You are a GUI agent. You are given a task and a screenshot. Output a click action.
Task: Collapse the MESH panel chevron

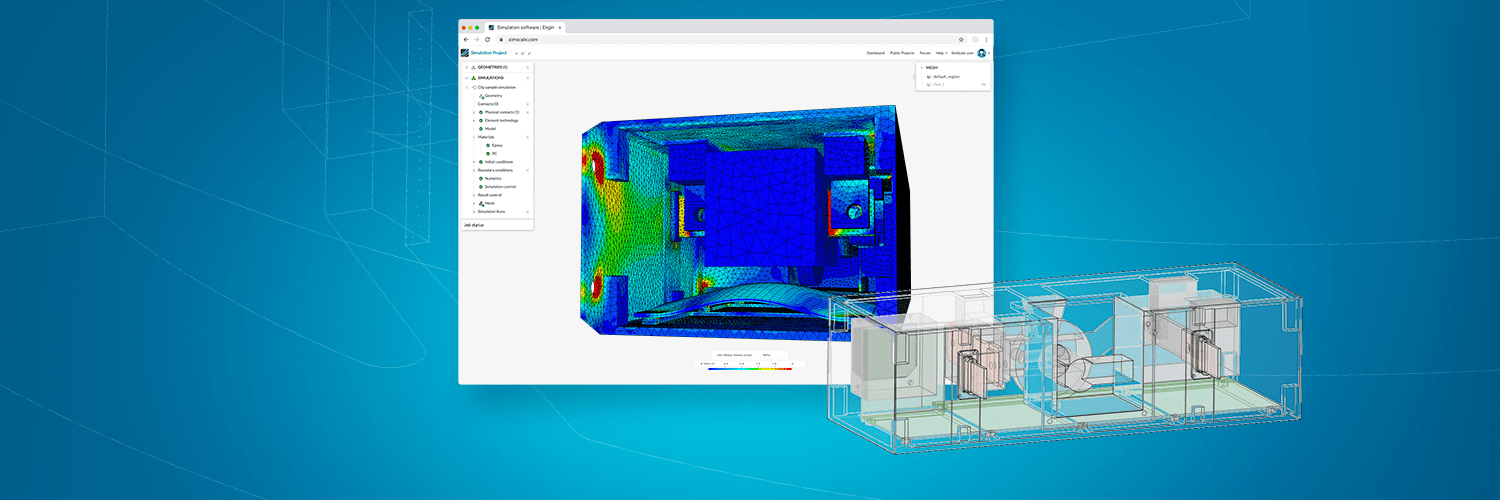point(921,68)
